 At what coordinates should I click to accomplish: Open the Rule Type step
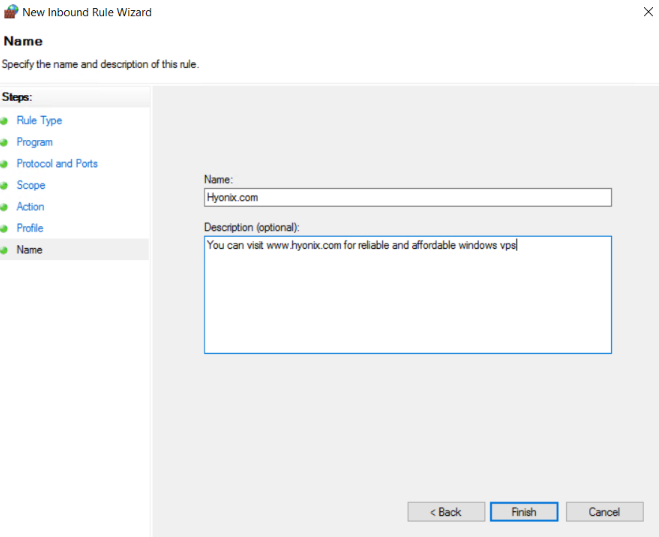coord(39,121)
